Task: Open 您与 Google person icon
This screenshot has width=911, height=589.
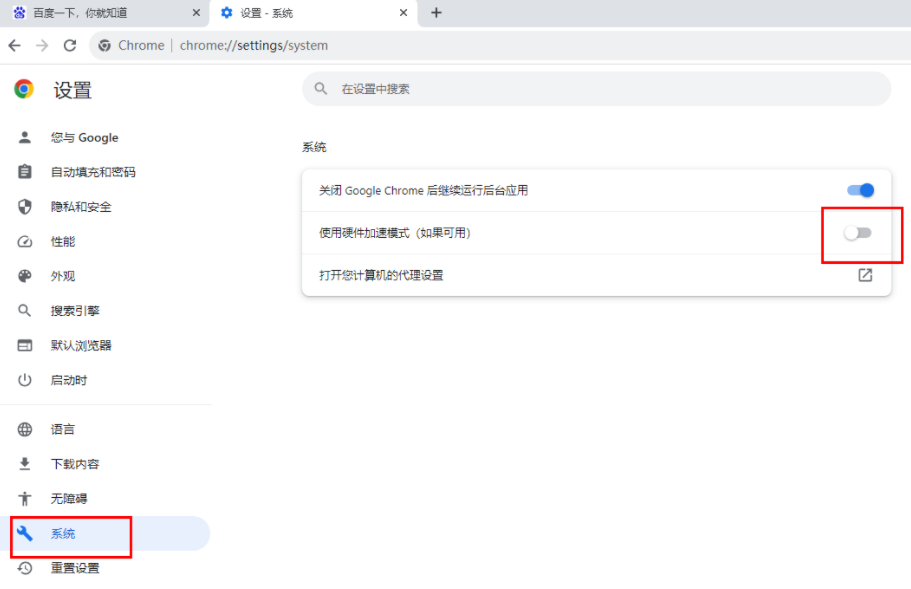Action: pos(24,138)
